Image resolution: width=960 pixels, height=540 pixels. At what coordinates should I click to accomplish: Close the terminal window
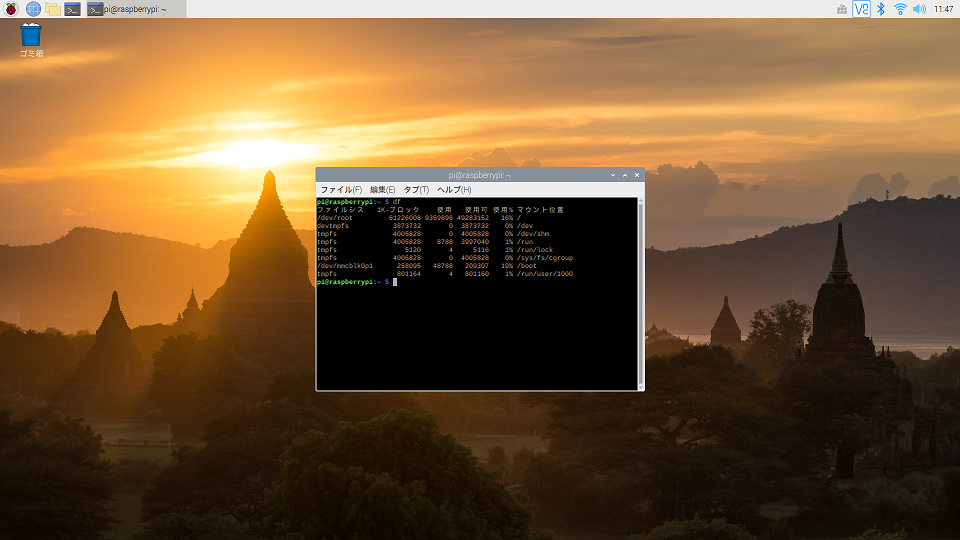click(x=637, y=175)
